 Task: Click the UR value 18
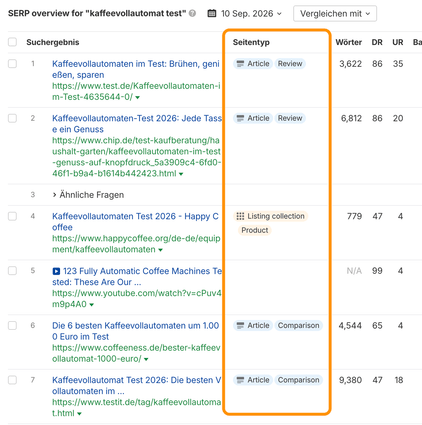(x=399, y=380)
